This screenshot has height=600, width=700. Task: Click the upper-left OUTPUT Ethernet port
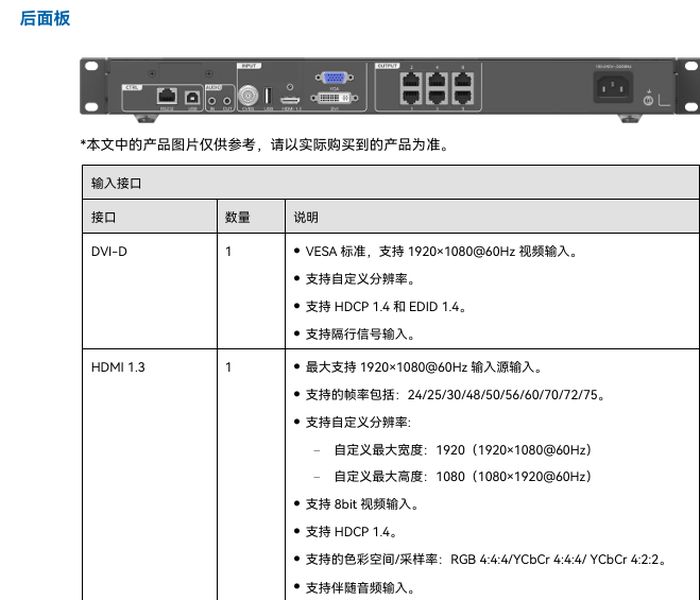[411, 81]
